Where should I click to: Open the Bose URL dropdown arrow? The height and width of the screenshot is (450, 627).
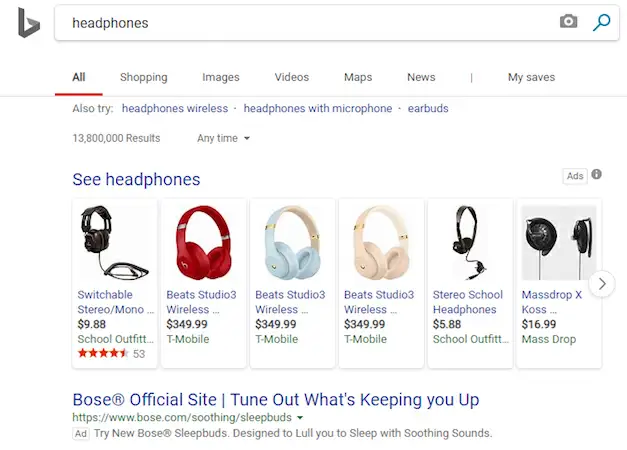click(299, 416)
